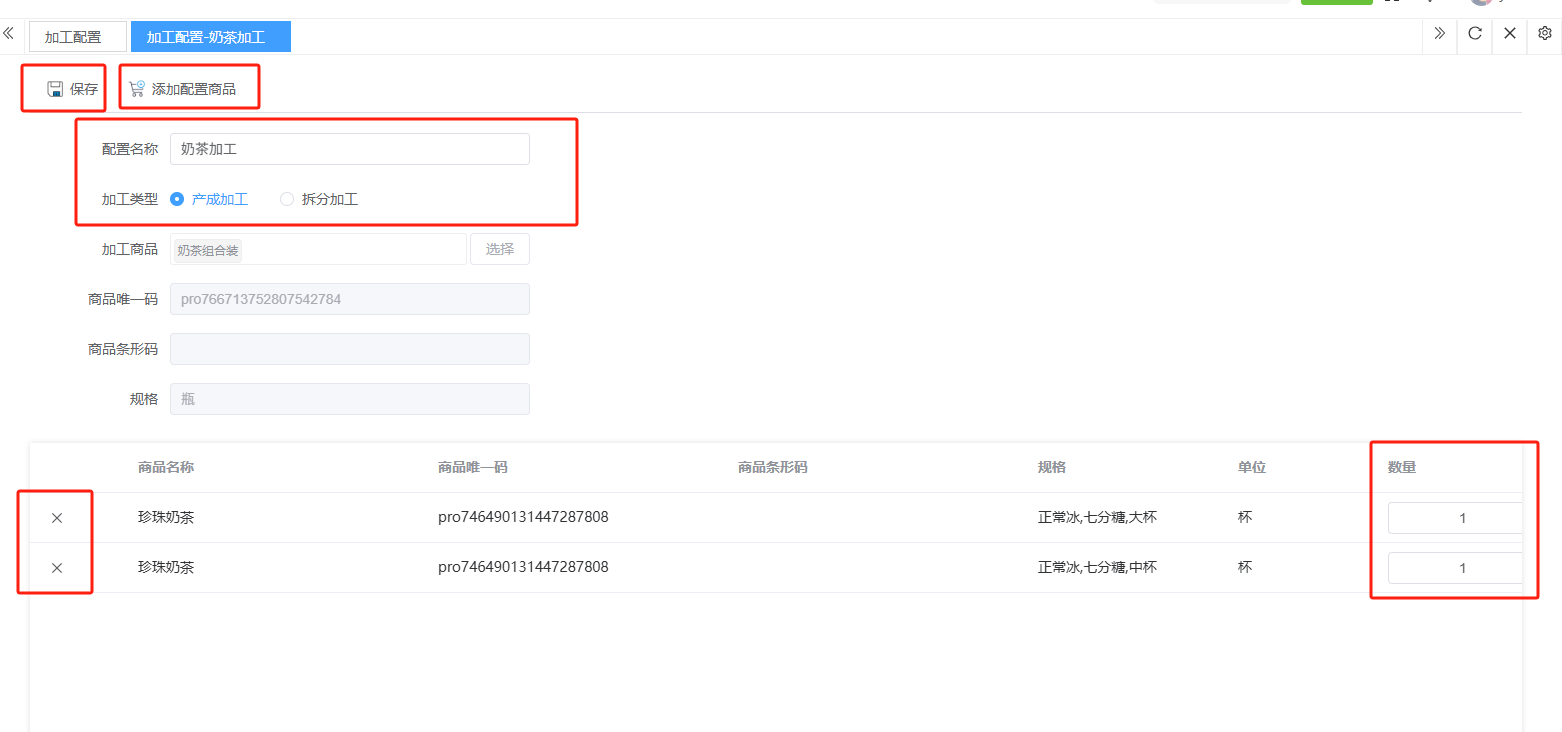
Task: Edit quantity for 中杯 珍珠奶茶
Action: [x=1455, y=568]
